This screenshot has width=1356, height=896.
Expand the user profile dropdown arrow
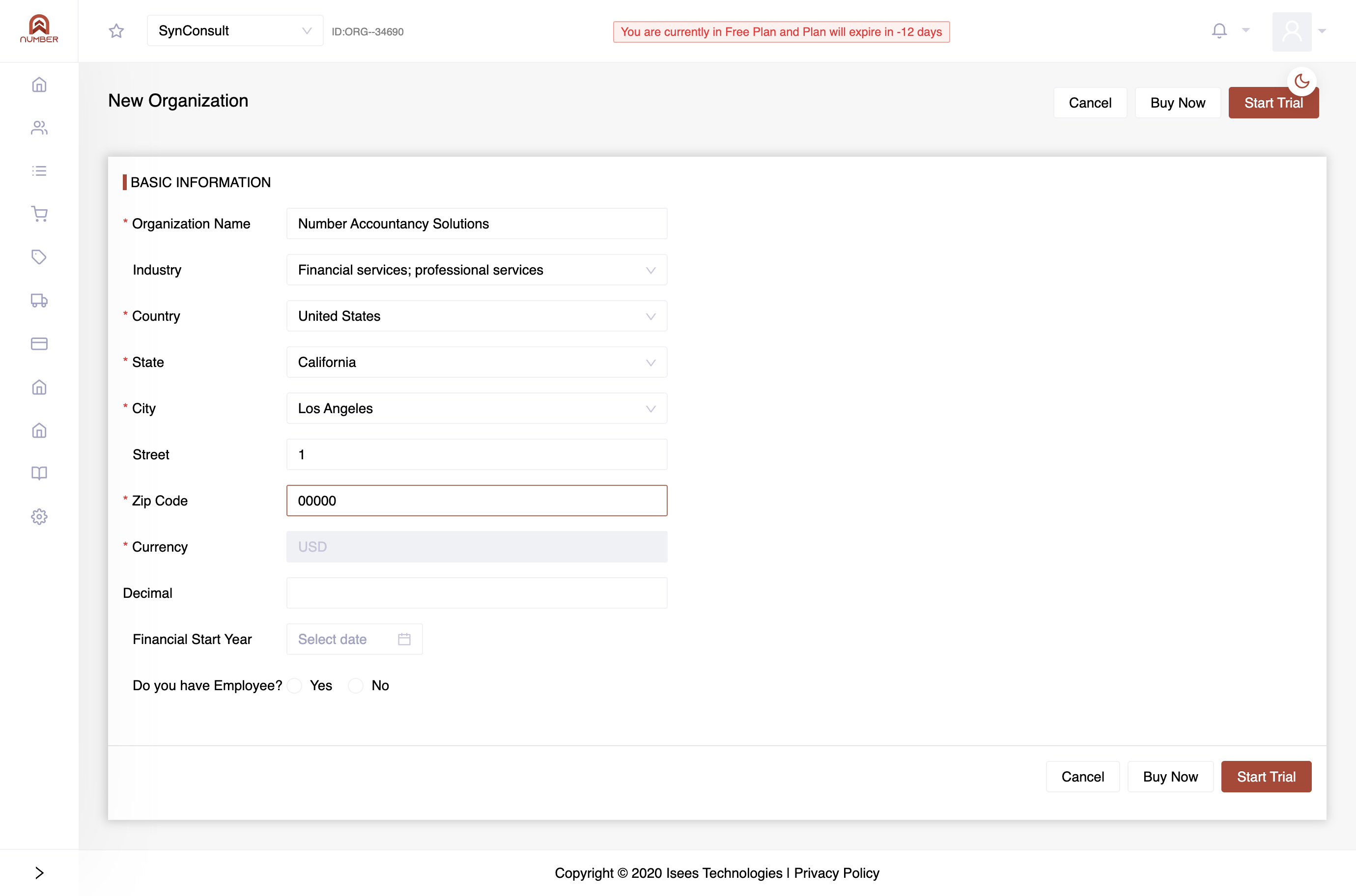1322,31
